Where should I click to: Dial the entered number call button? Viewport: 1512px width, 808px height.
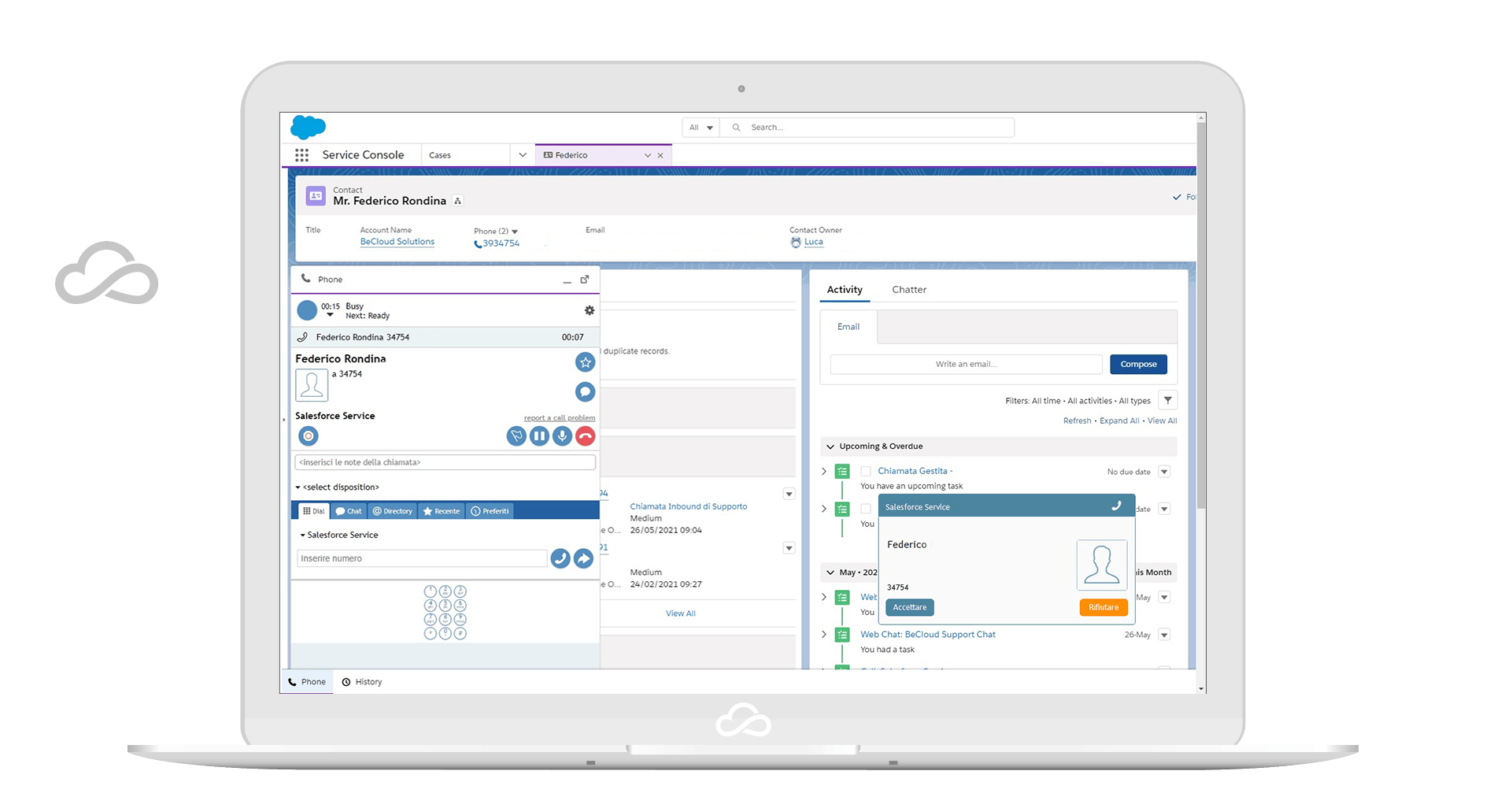coord(560,558)
